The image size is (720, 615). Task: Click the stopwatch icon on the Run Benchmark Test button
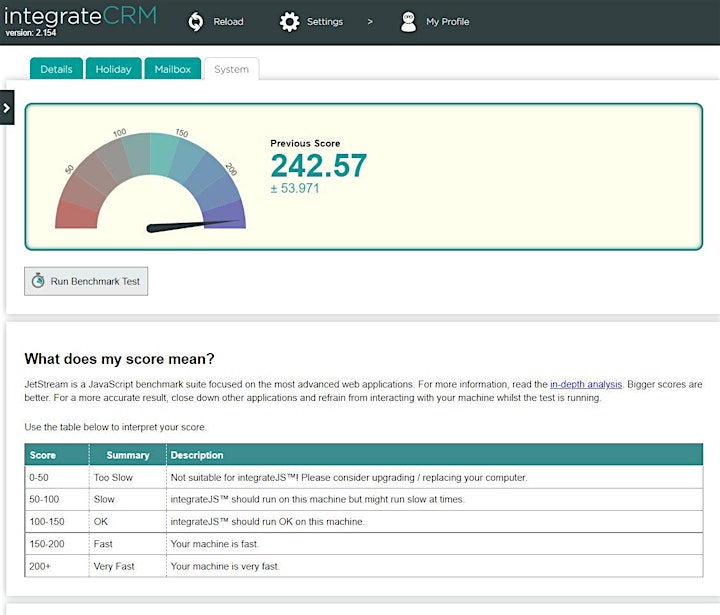pos(38,281)
